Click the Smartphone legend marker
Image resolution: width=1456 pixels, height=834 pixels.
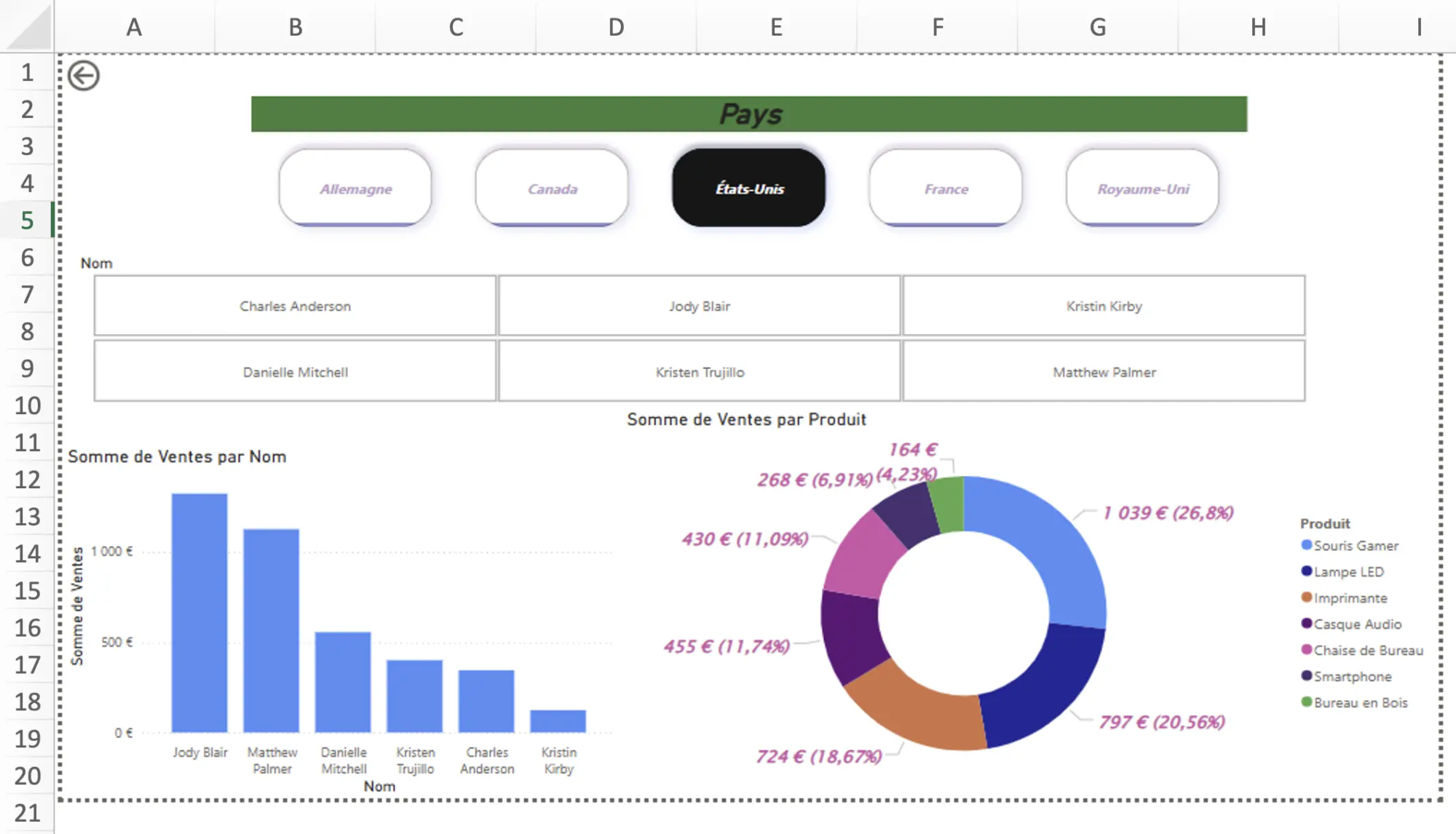point(1306,676)
